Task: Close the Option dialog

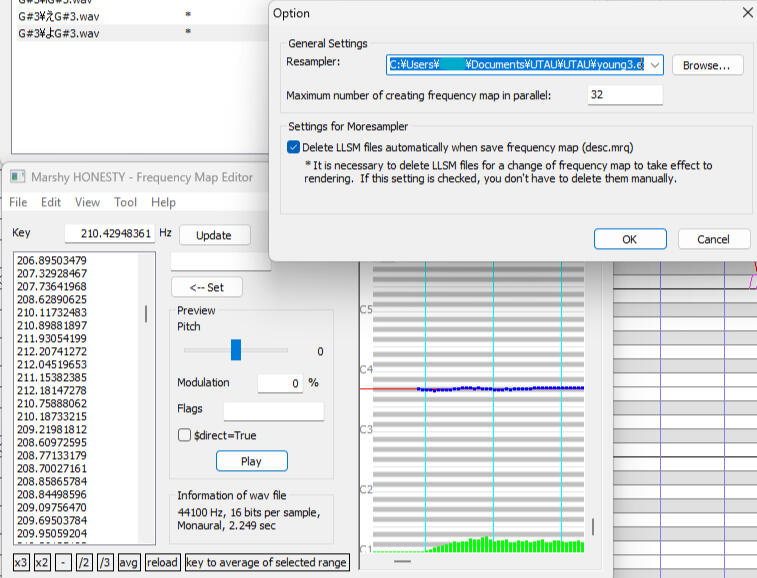Action: coord(746,13)
